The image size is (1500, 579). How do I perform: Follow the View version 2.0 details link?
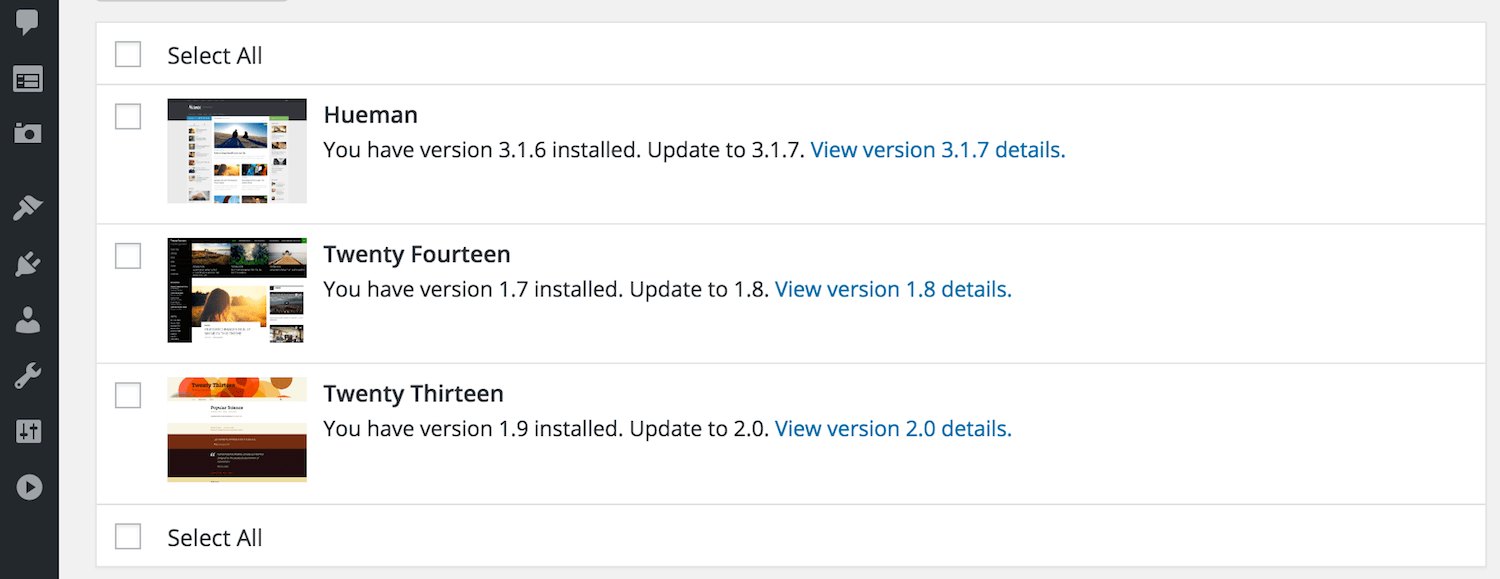click(893, 429)
